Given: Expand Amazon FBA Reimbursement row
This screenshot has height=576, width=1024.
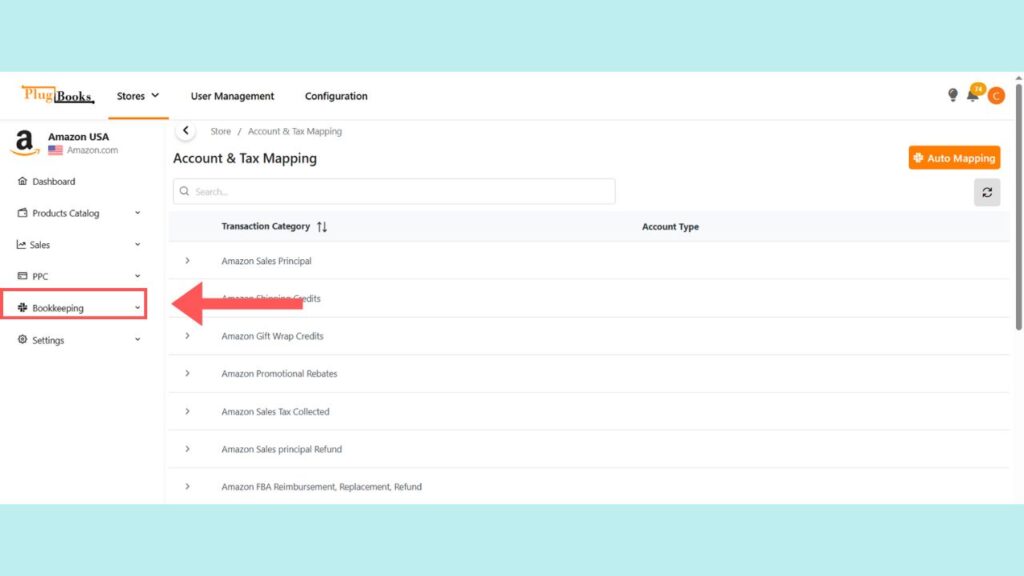Looking at the screenshot, I should click(x=187, y=487).
